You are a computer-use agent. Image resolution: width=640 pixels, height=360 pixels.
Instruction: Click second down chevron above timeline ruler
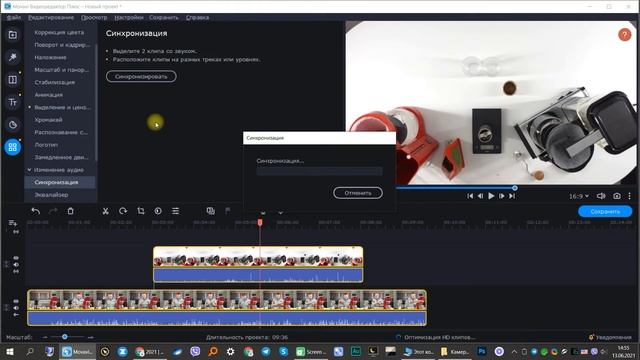click(x=280, y=213)
